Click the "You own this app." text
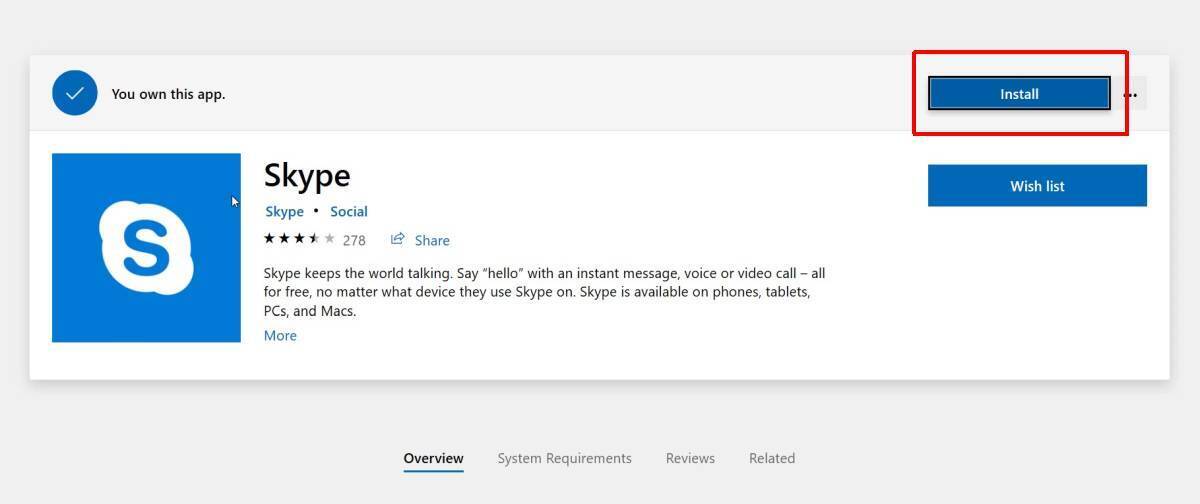 (x=168, y=94)
